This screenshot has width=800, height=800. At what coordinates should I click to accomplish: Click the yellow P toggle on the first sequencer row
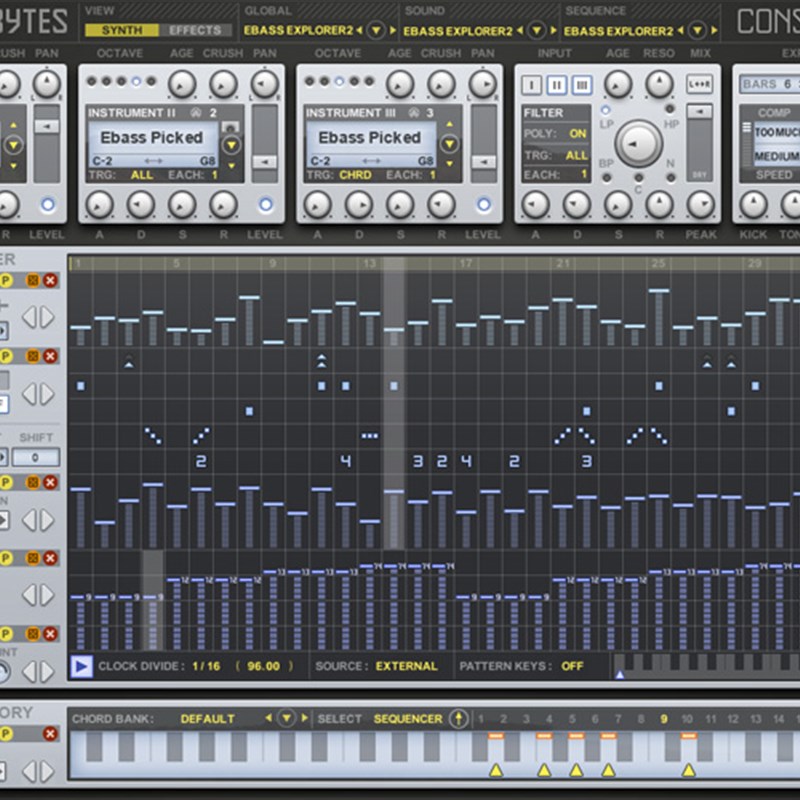[8, 280]
